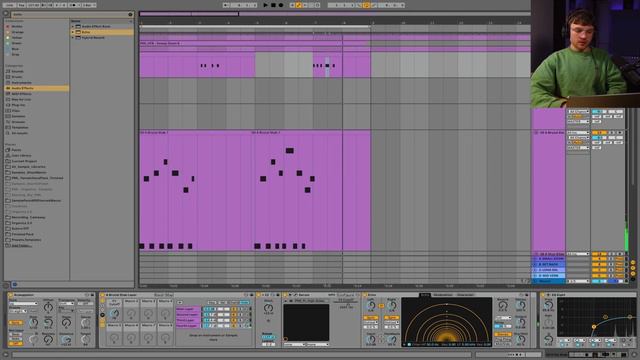
Task: Solo the Bruise Stab track
Action: pos(612,133)
